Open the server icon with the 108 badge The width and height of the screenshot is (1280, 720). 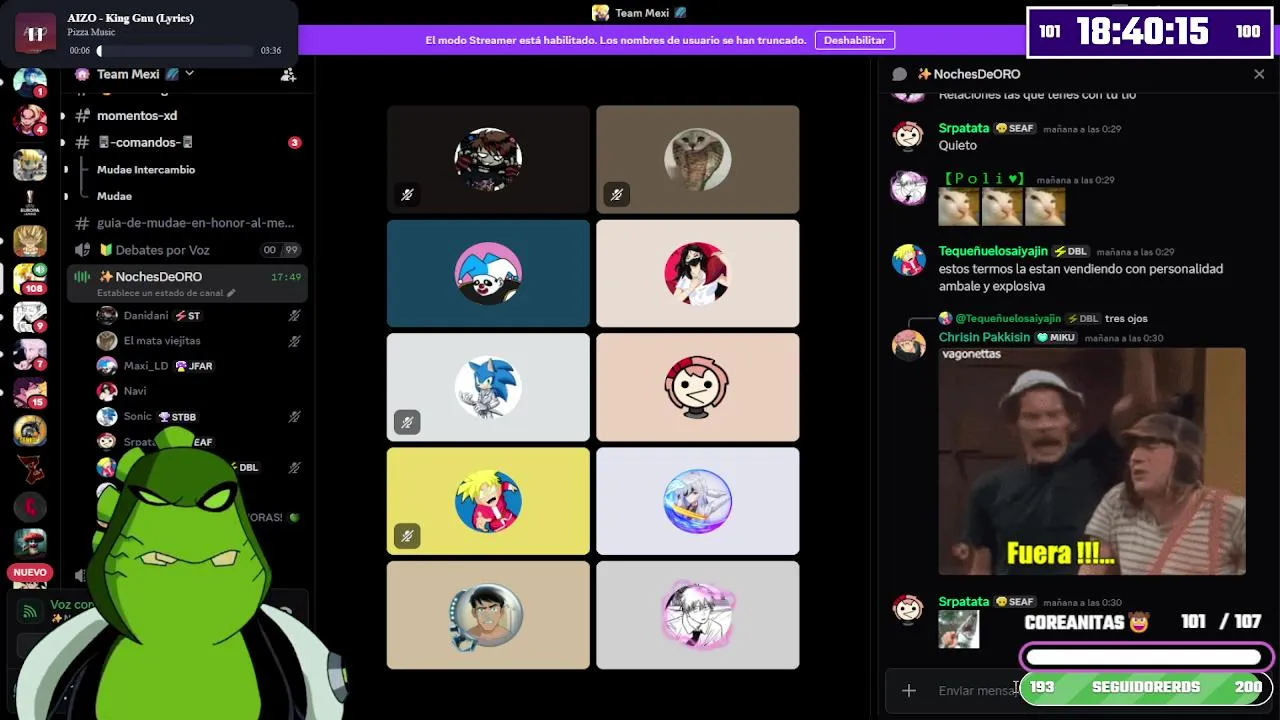[x=29, y=279]
